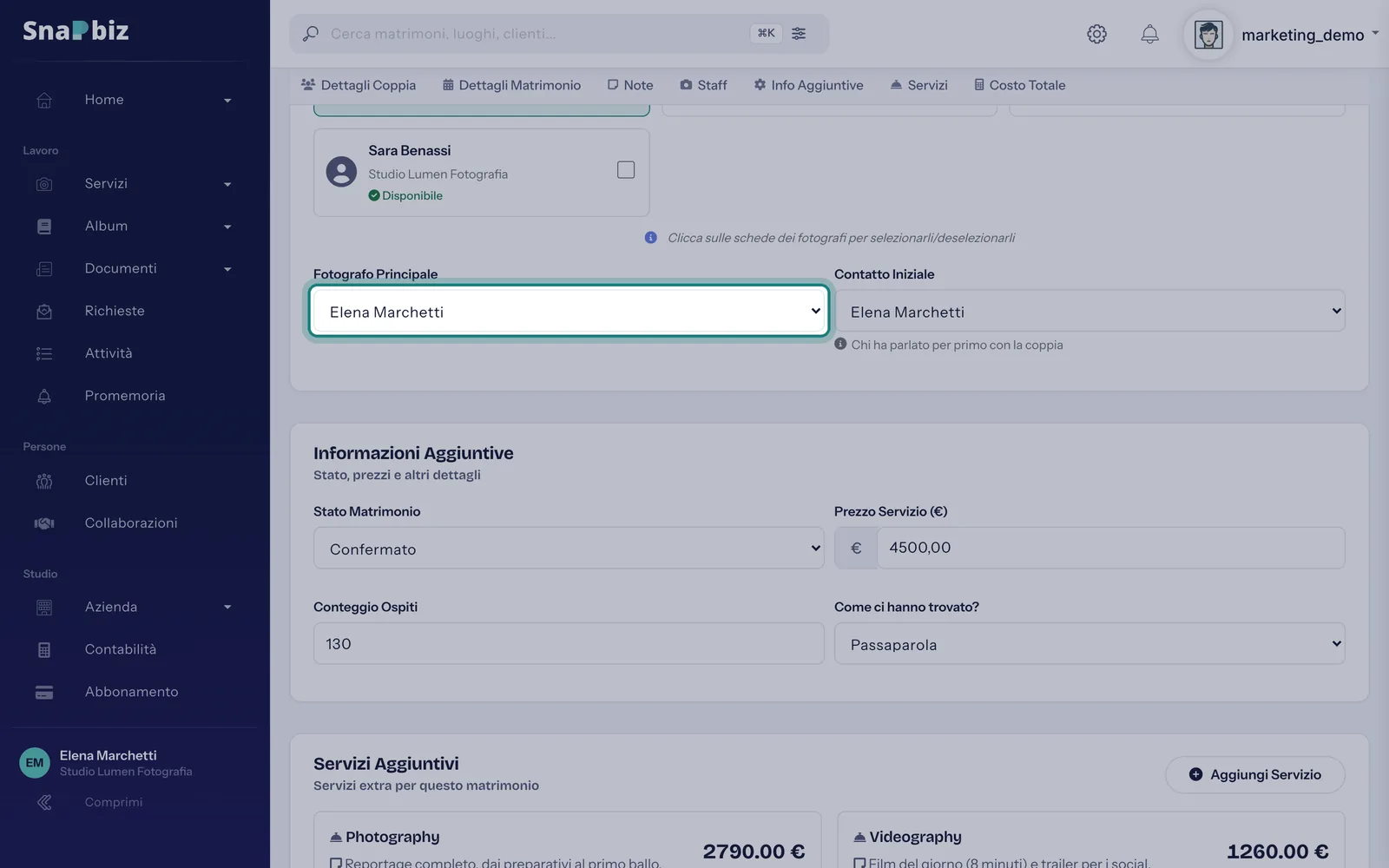
Task: Open the Abbonamento page link
Action: [132, 692]
